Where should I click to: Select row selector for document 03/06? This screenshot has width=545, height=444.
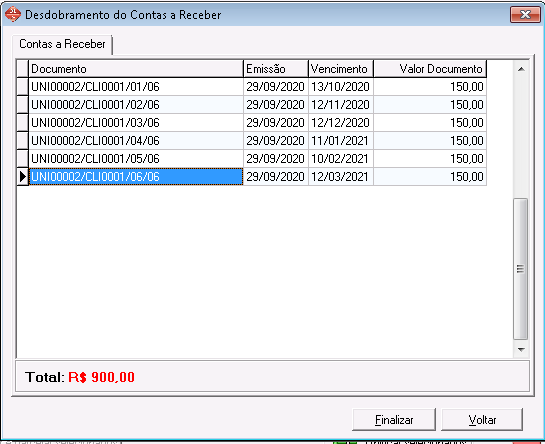23,123
